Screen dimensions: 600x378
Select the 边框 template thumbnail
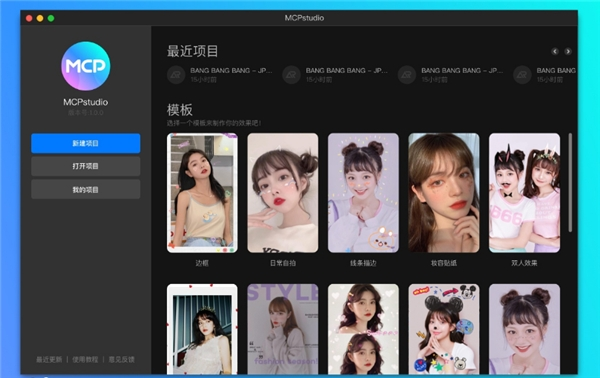click(202, 193)
